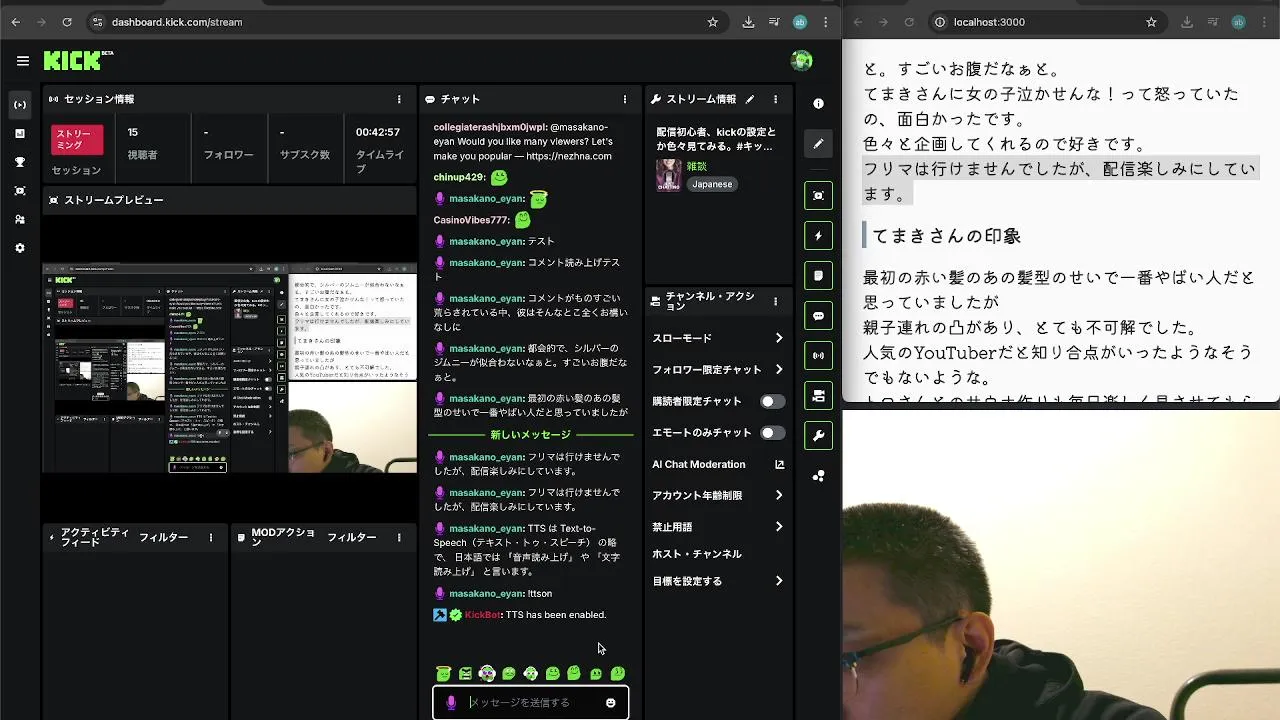The image size is (1280, 720).
Task: Open the community moderators sidebar icon
Action: pyautogui.click(x=20, y=219)
